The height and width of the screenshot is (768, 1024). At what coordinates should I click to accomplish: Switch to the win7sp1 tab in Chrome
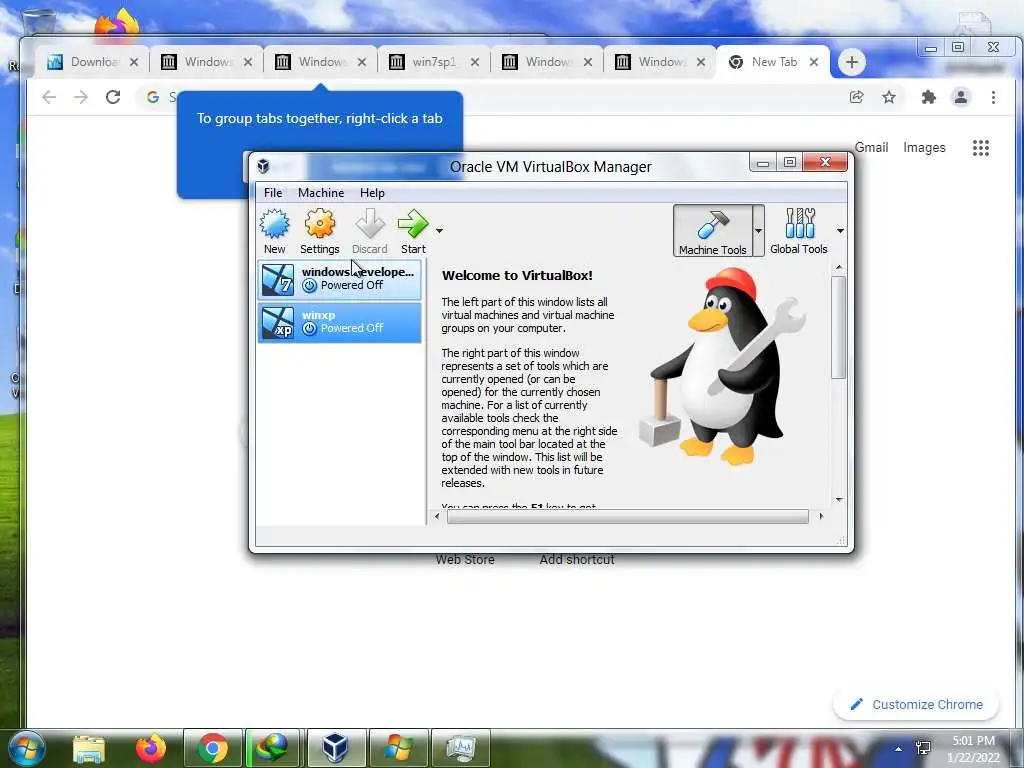pyautogui.click(x=434, y=62)
